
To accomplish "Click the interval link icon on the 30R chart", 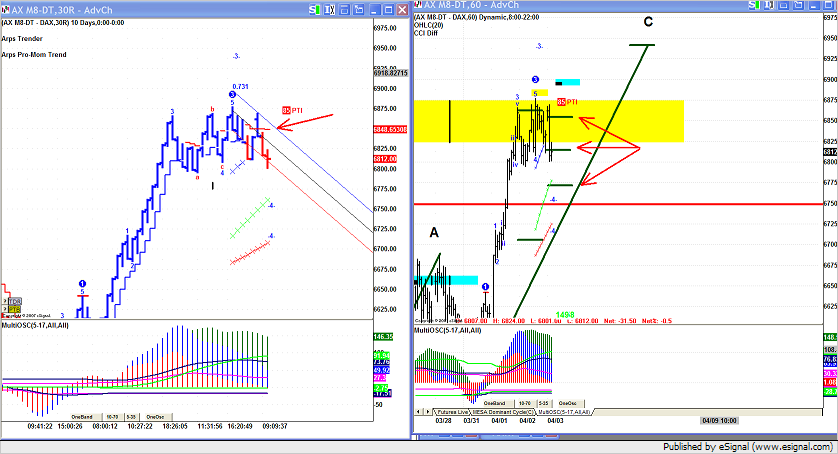I will [x=328, y=7].
